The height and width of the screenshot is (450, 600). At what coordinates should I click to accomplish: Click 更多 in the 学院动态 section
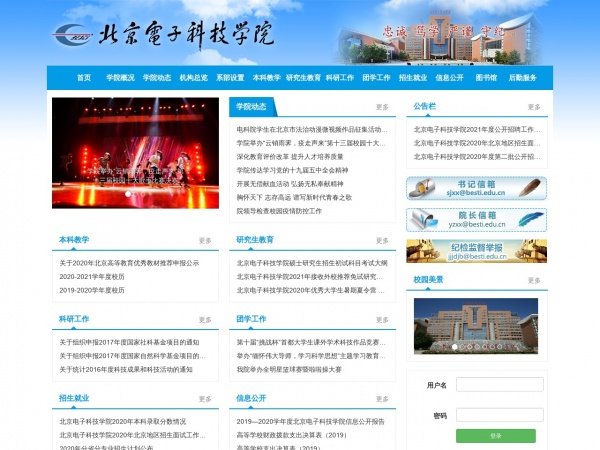pyautogui.click(x=382, y=107)
